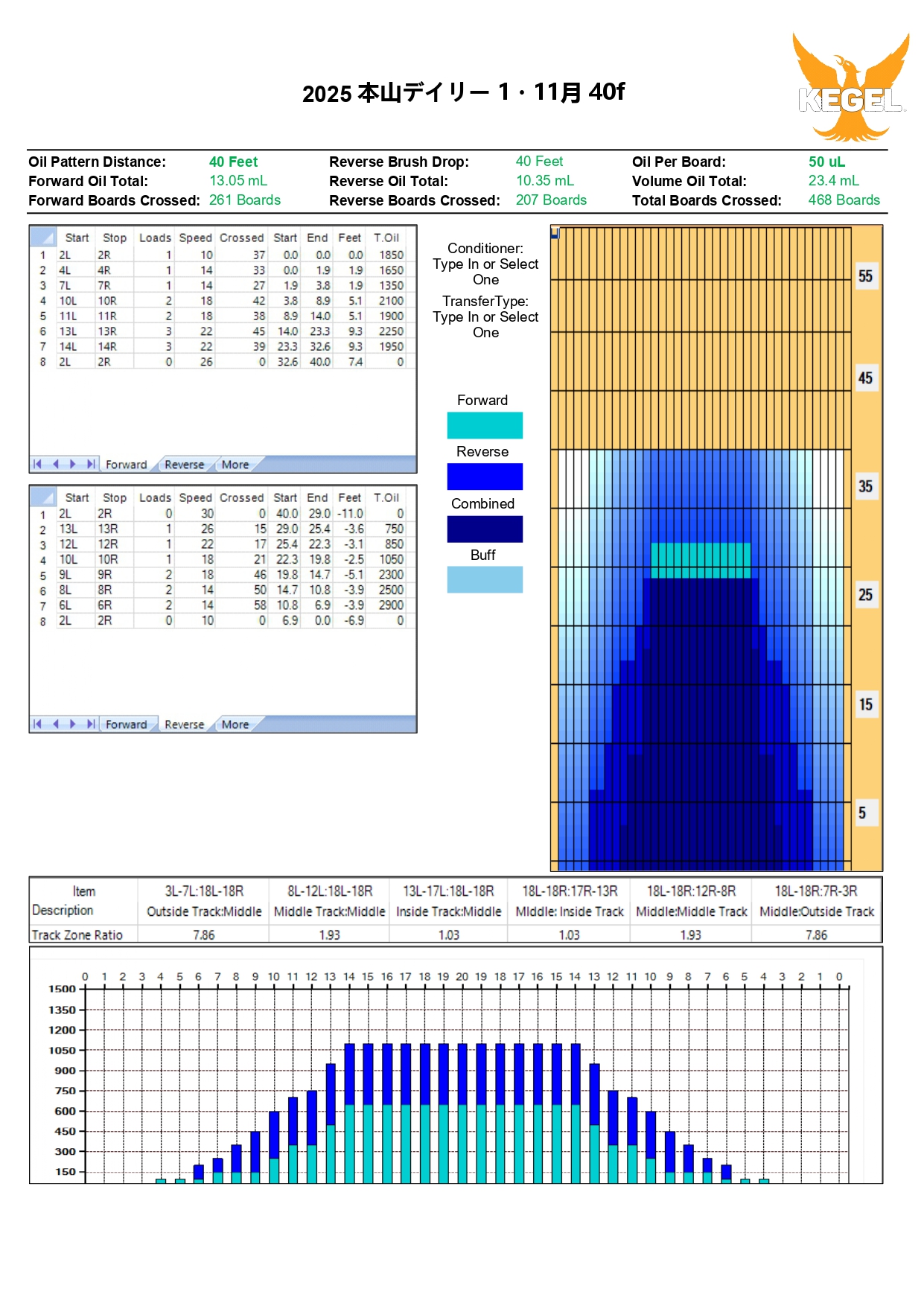The image size is (924, 1306).
Task: Click next sheet arrow in lower table
Action: tap(73, 724)
